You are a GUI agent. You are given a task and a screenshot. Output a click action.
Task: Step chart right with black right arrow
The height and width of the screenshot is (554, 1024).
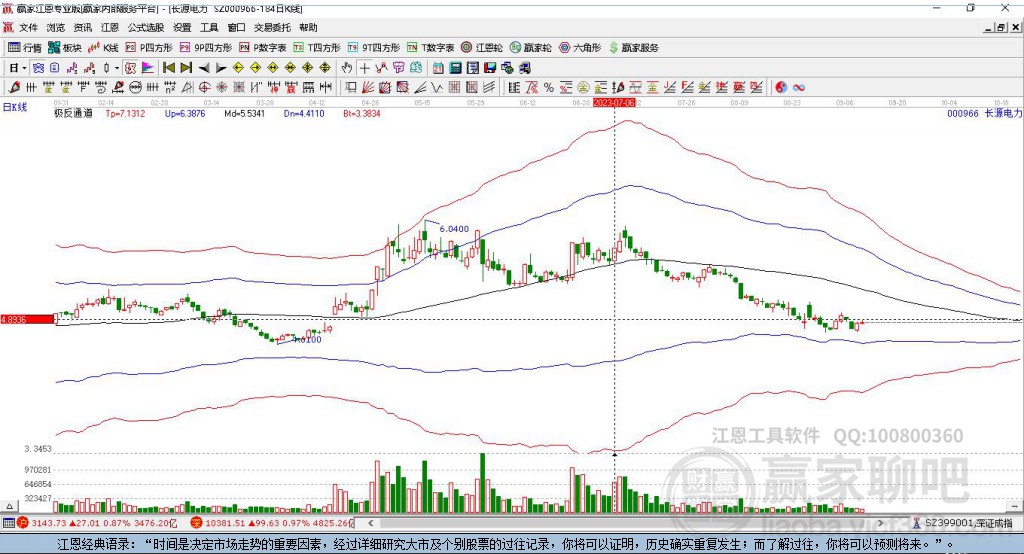221,68
